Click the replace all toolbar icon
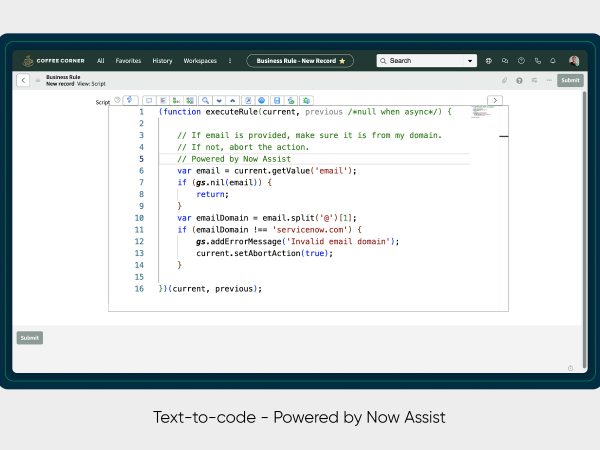This screenshot has height=450, width=600. 190,100
